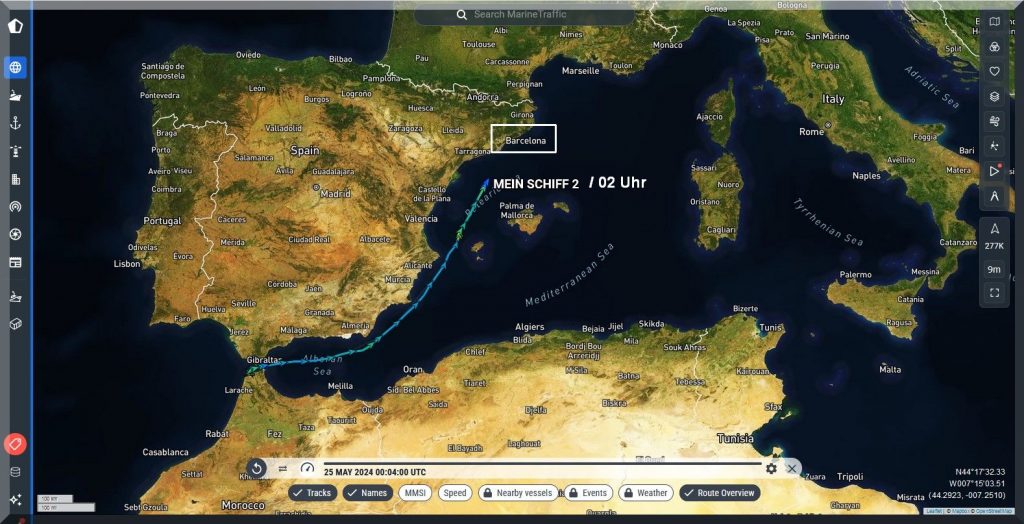Screen dimensions: 1024x524
Task: Click the replay track circular arrow button
Action: click(x=256, y=468)
